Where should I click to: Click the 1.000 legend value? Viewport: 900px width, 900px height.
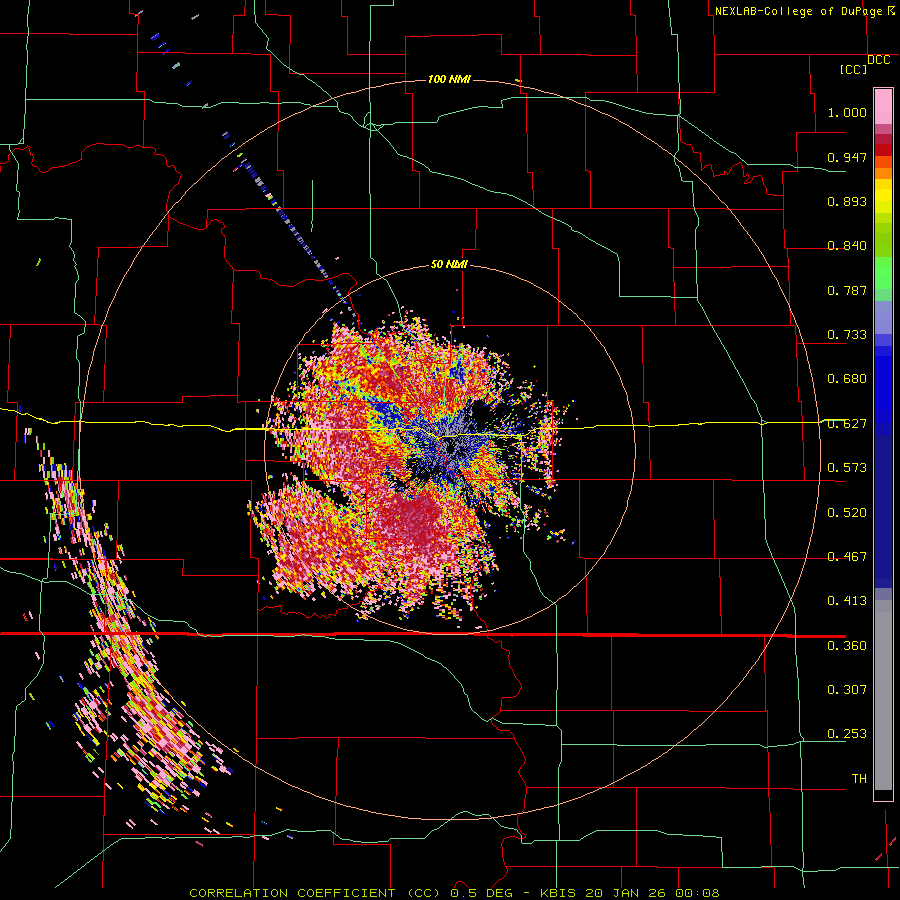click(847, 112)
